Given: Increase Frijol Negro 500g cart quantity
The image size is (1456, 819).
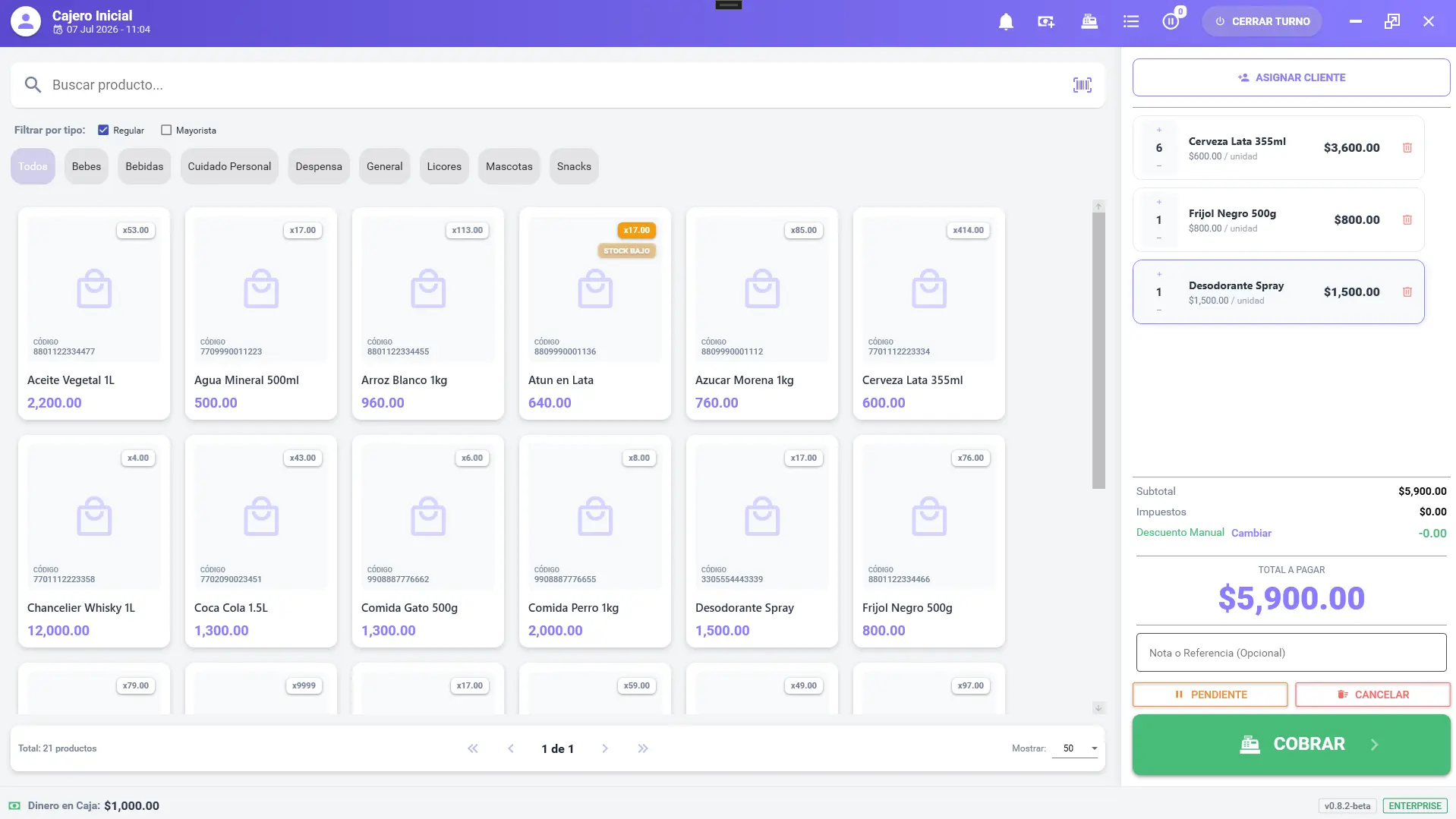Looking at the screenshot, I should pyautogui.click(x=1159, y=202).
